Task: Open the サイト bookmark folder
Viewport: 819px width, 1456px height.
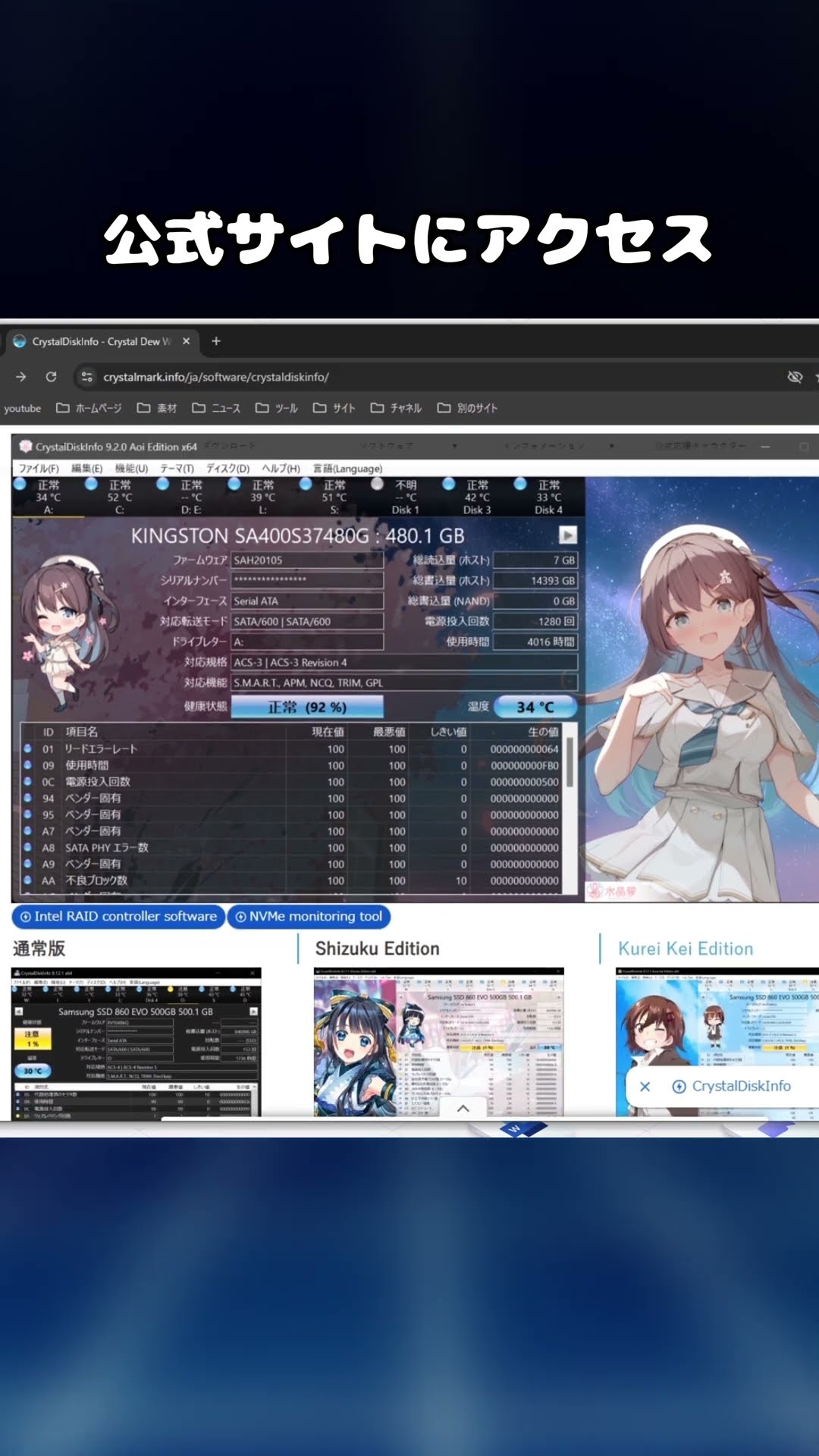Action: pyautogui.click(x=334, y=408)
